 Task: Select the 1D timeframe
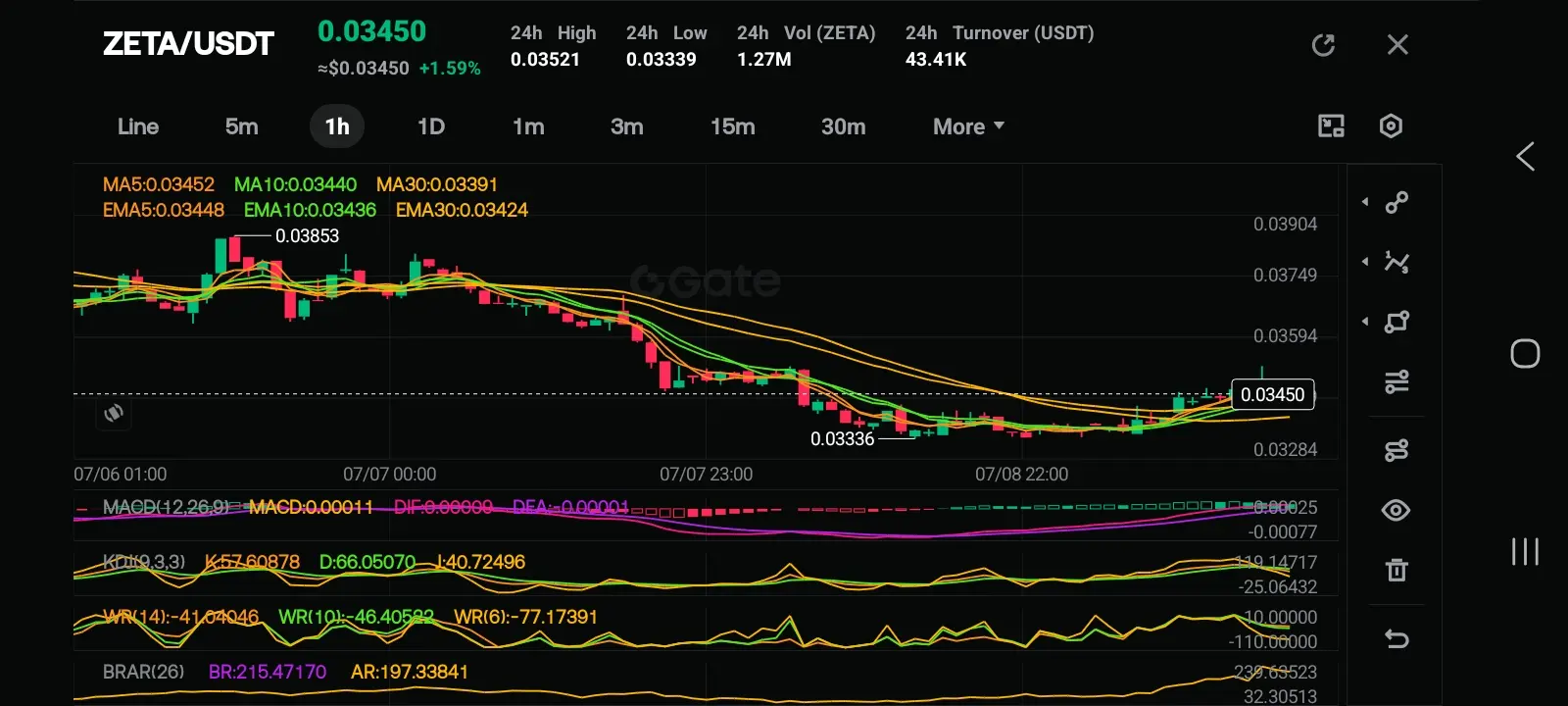(x=431, y=126)
